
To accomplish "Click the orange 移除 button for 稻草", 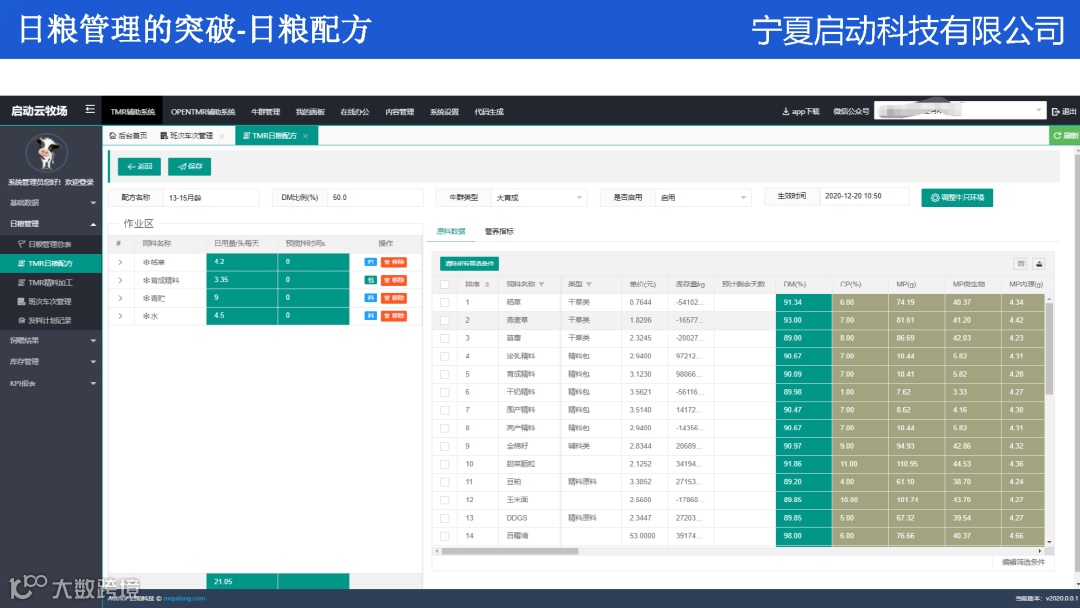I will tap(394, 262).
